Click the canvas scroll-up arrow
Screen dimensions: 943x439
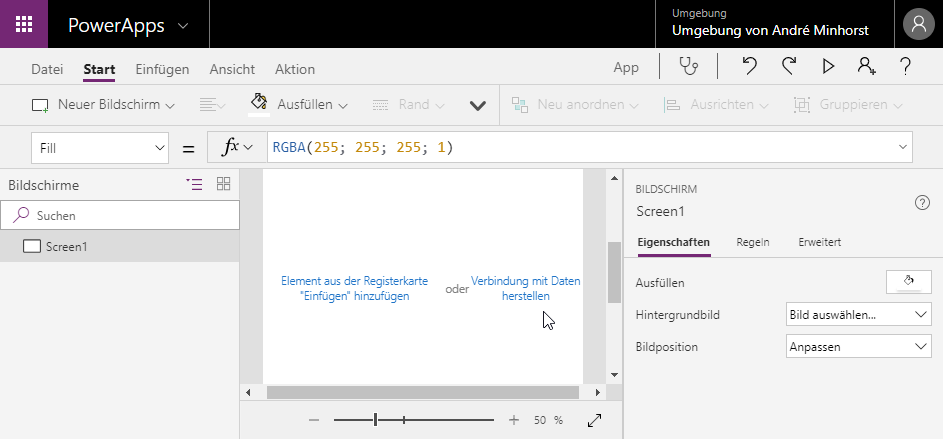click(614, 178)
